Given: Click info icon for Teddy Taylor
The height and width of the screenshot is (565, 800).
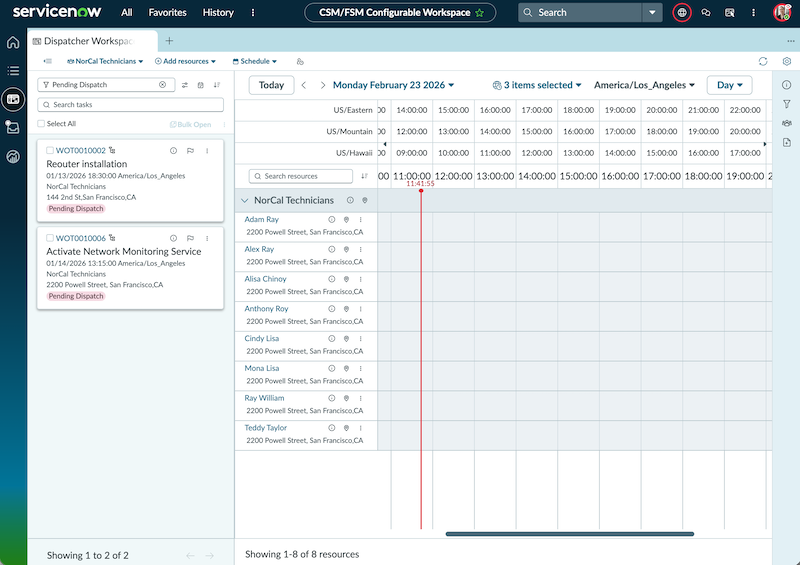Looking at the screenshot, I should 332,428.
